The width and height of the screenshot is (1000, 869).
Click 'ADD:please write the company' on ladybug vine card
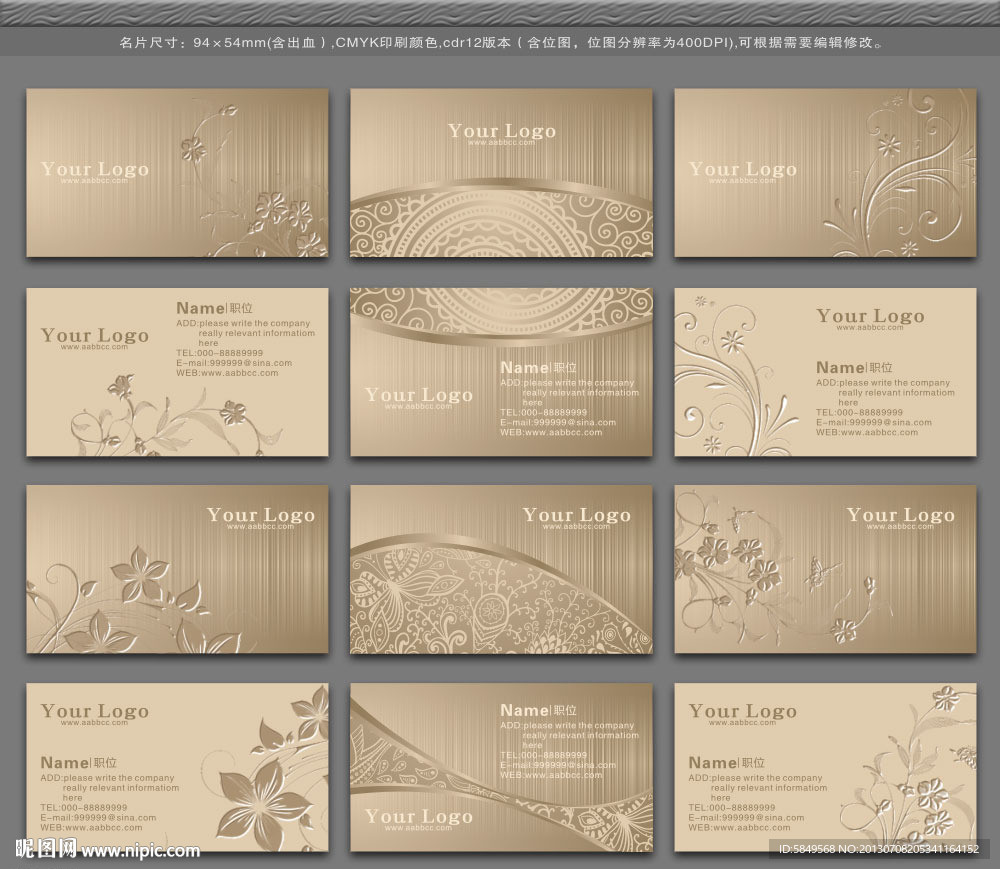755,778
